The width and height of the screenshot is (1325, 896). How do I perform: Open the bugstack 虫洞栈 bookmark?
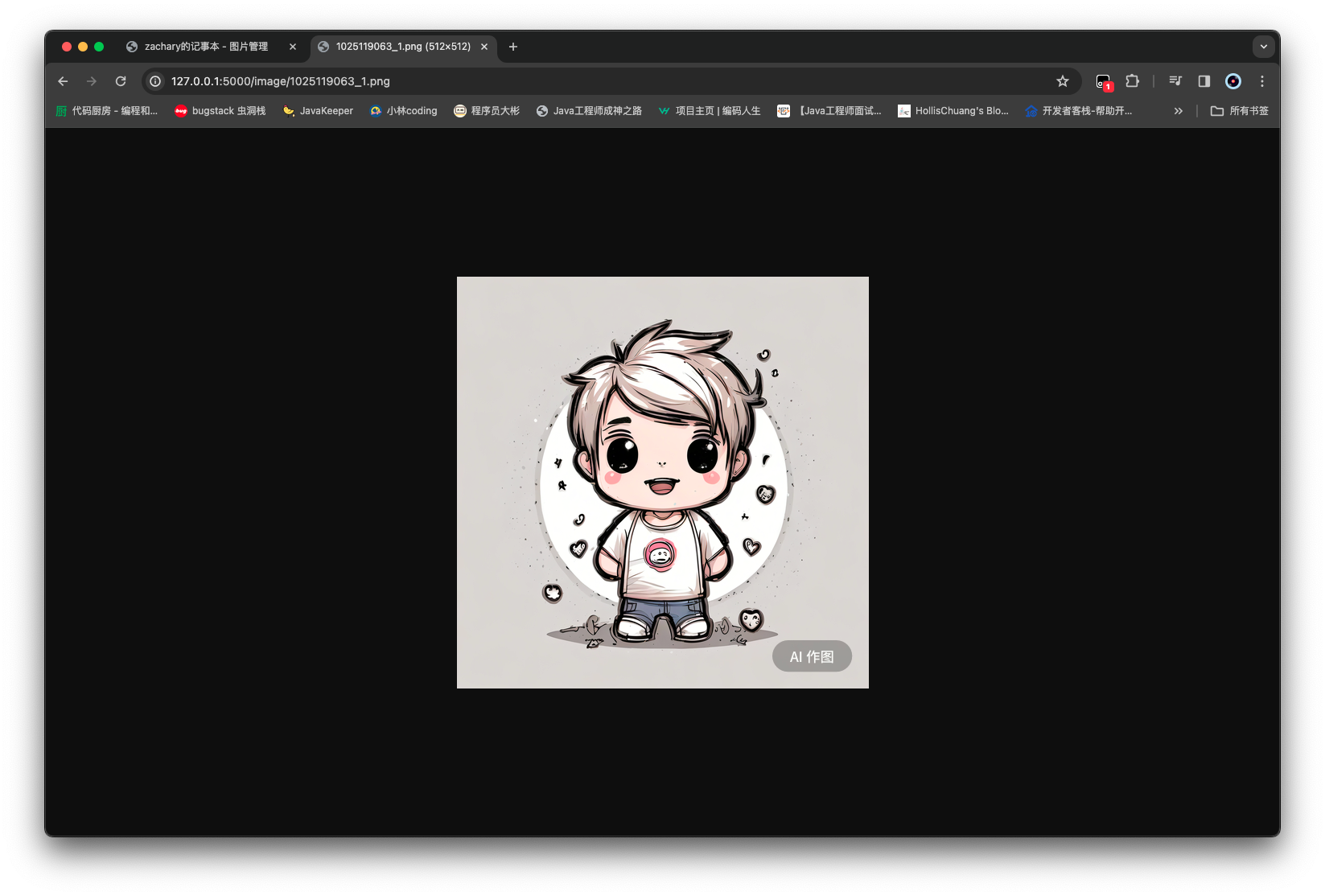220,111
